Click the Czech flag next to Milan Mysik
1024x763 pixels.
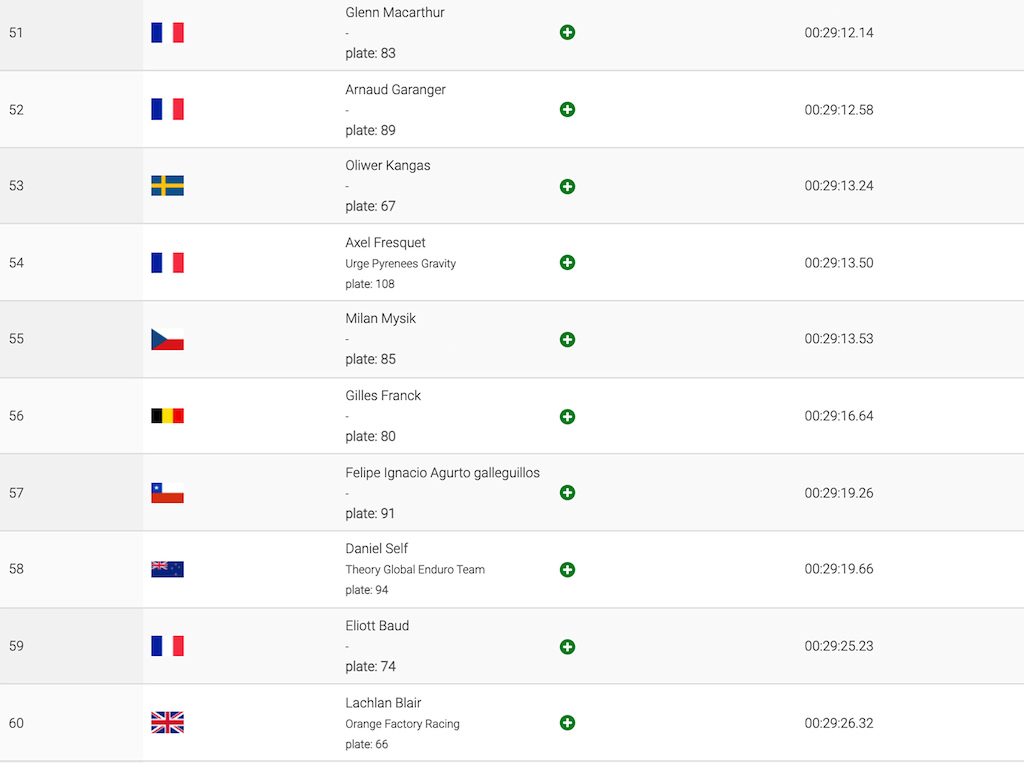[x=167, y=339]
